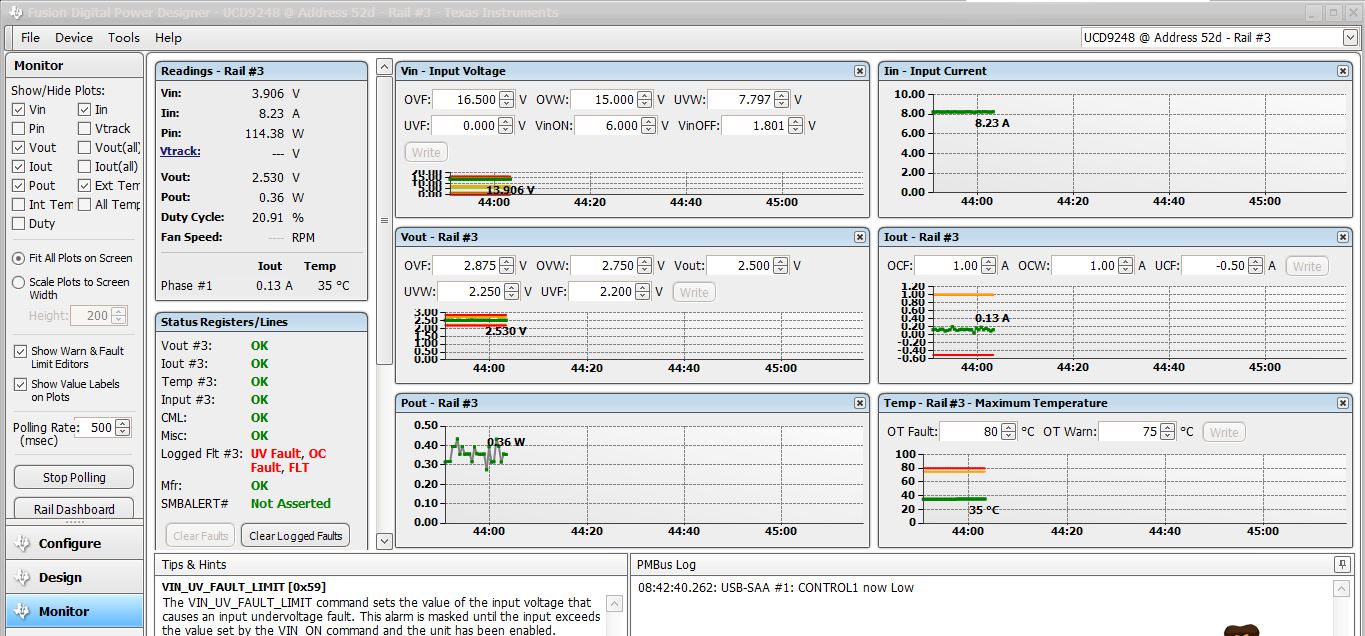
Task: Click the Stop Polling button
Action: click(x=74, y=478)
